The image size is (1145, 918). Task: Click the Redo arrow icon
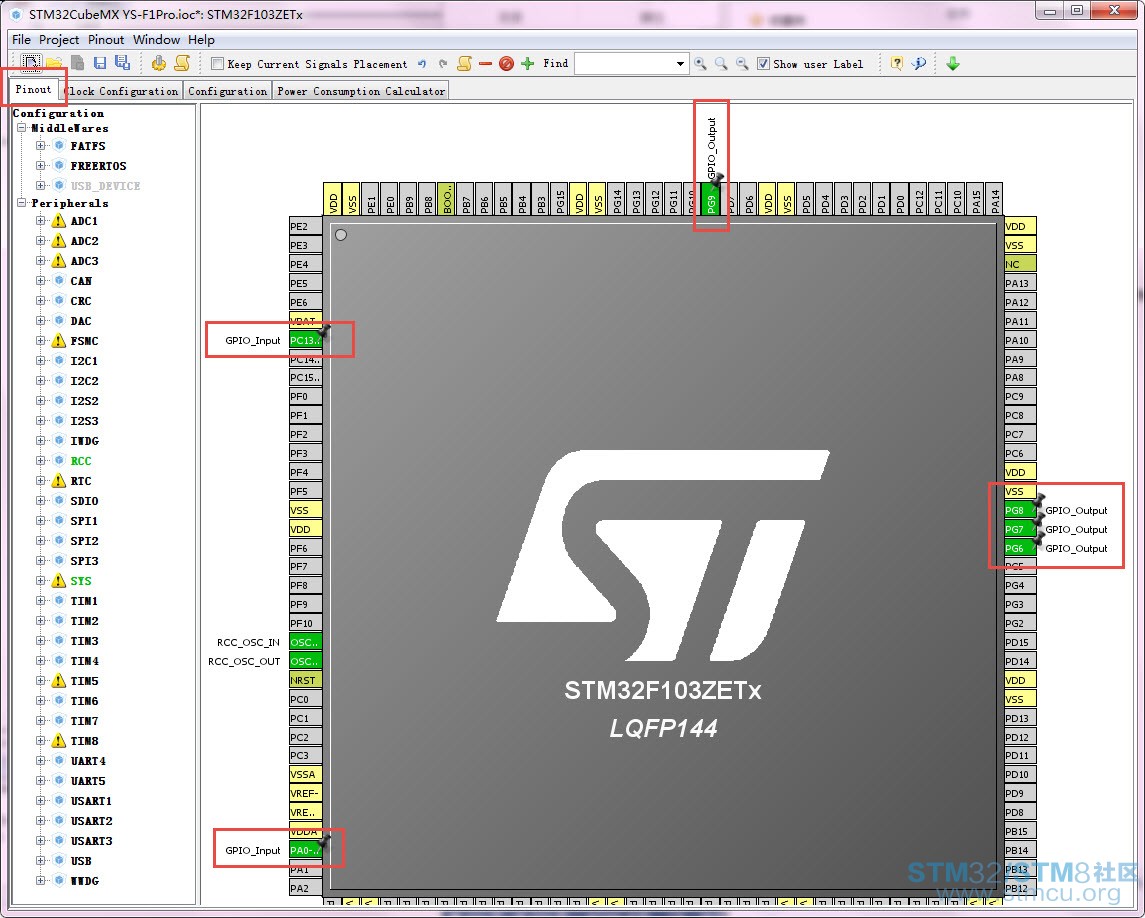click(x=443, y=64)
